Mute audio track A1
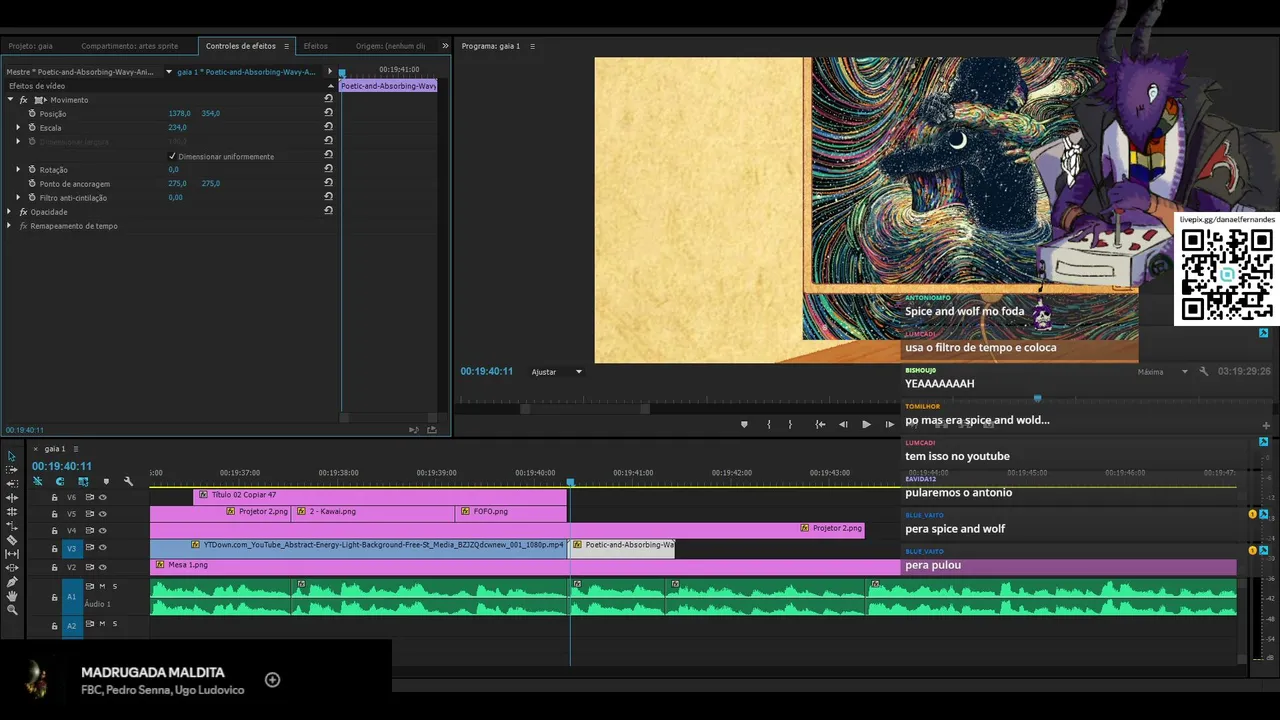The image size is (1280, 720). click(x=102, y=586)
